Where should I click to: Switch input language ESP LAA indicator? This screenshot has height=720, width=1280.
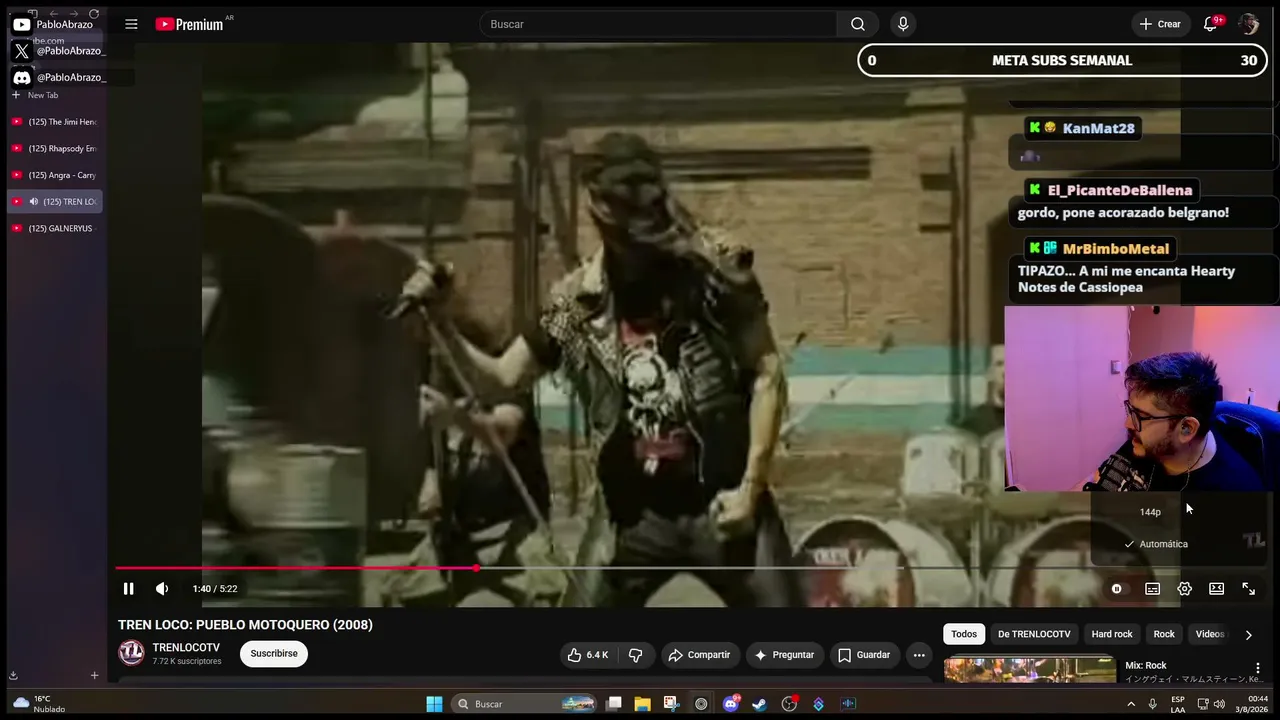point(1178,704)
